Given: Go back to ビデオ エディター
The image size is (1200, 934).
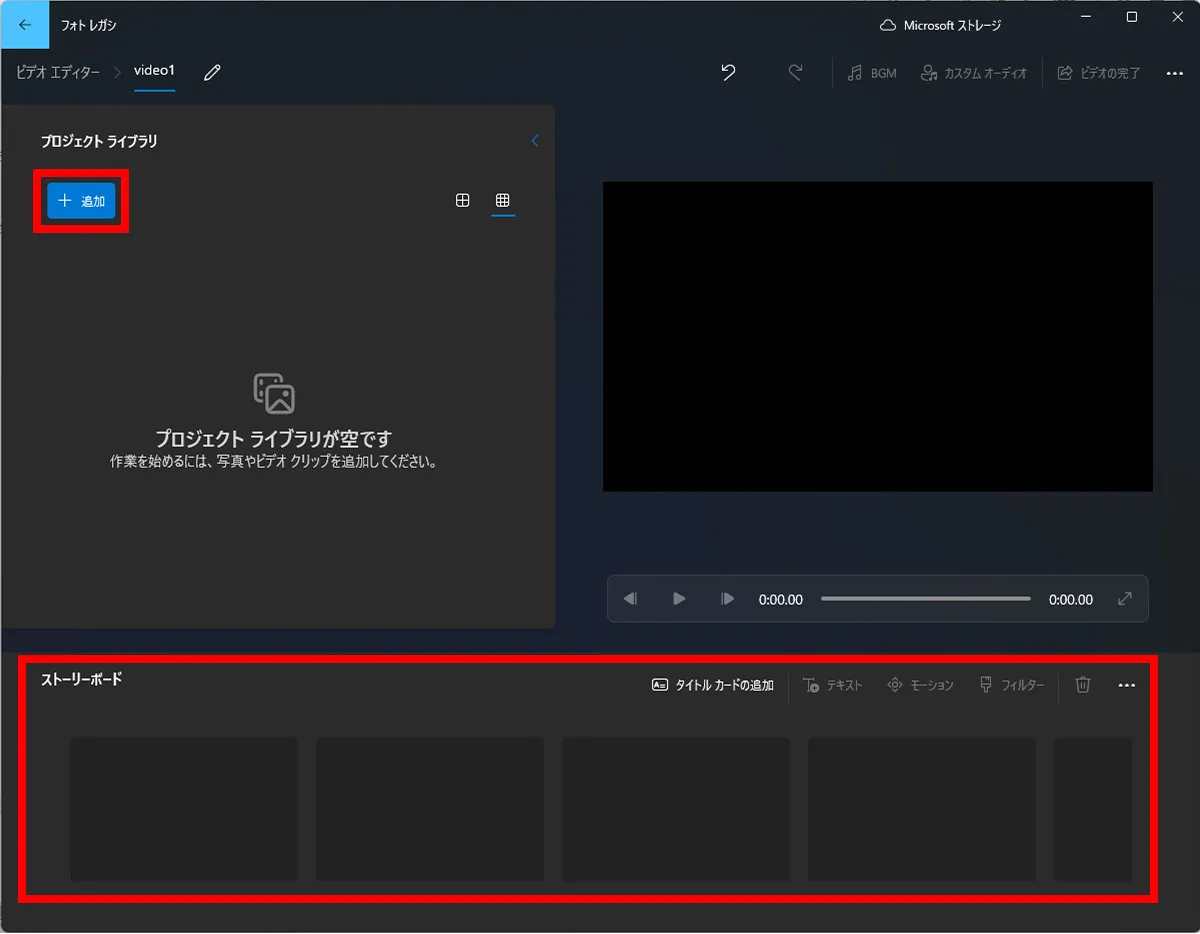Looking at the screenshot, I should 57,72.
